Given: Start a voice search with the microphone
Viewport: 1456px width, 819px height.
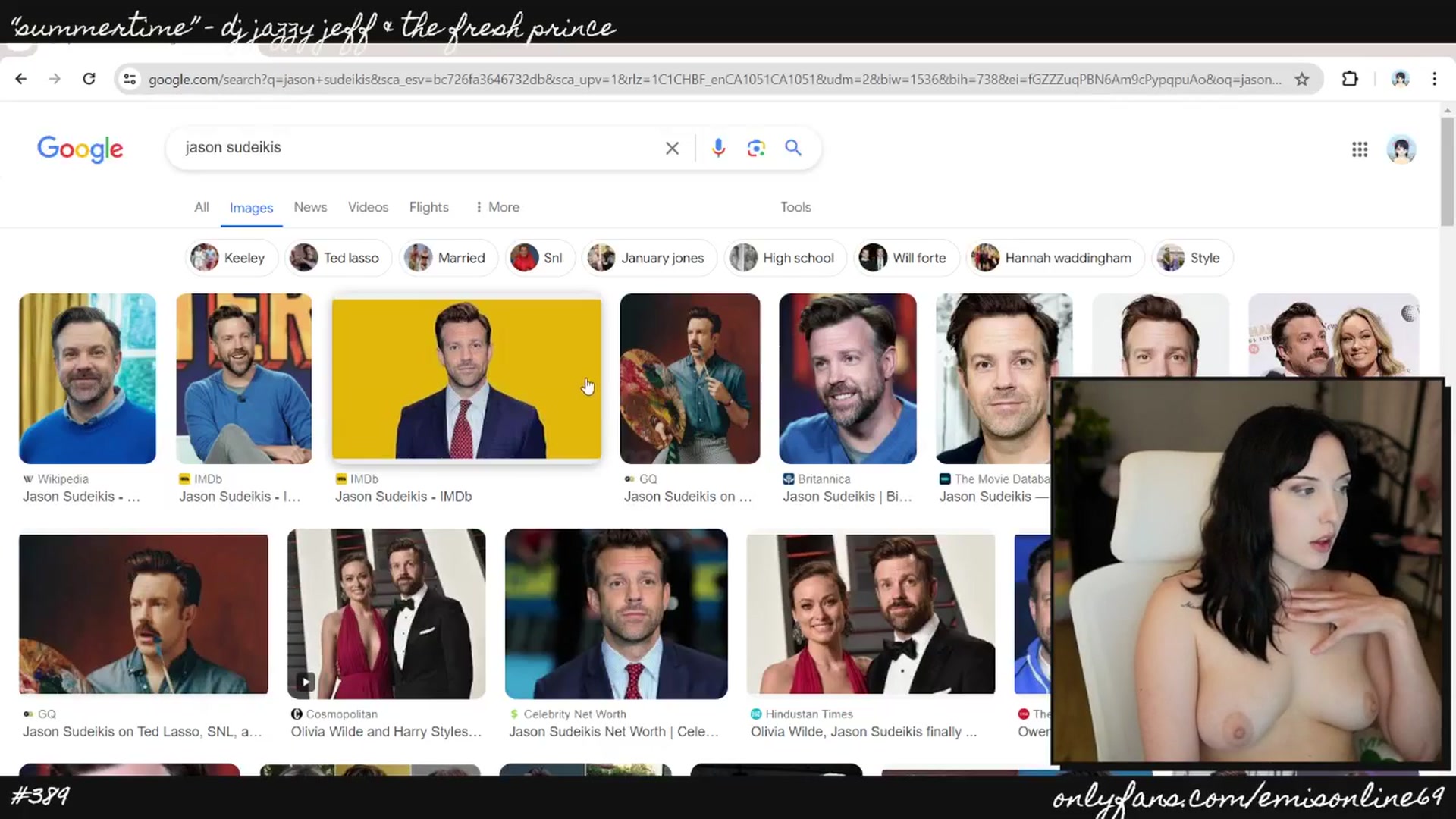Looking at the screenshot, I should pos(718,148).
